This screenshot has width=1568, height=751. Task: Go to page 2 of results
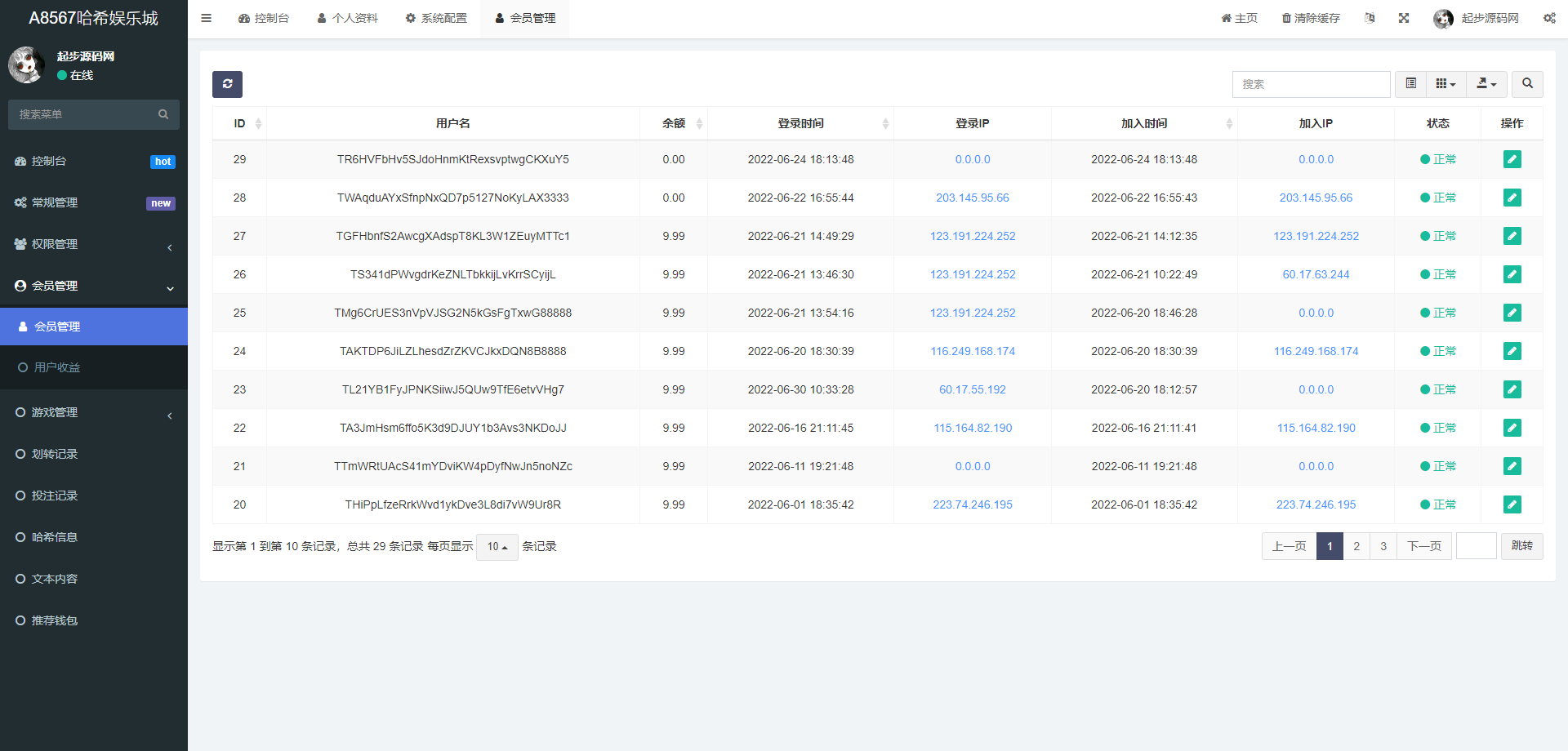tap(1356, 546)
